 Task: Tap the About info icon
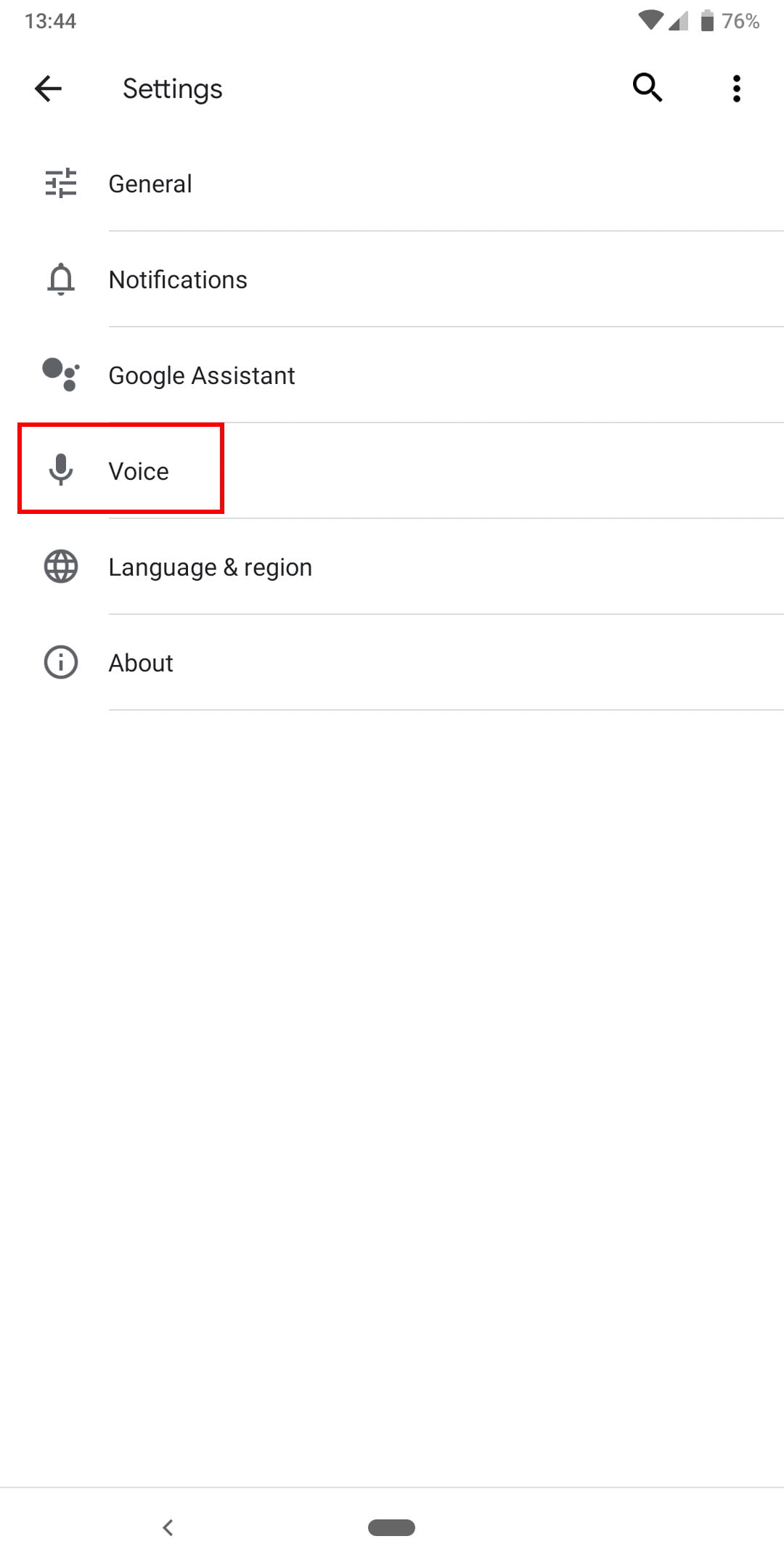(61, 662)
